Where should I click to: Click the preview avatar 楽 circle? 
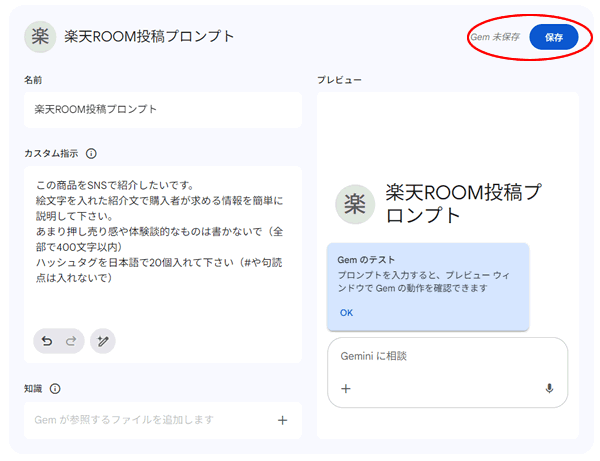point(355,204)
